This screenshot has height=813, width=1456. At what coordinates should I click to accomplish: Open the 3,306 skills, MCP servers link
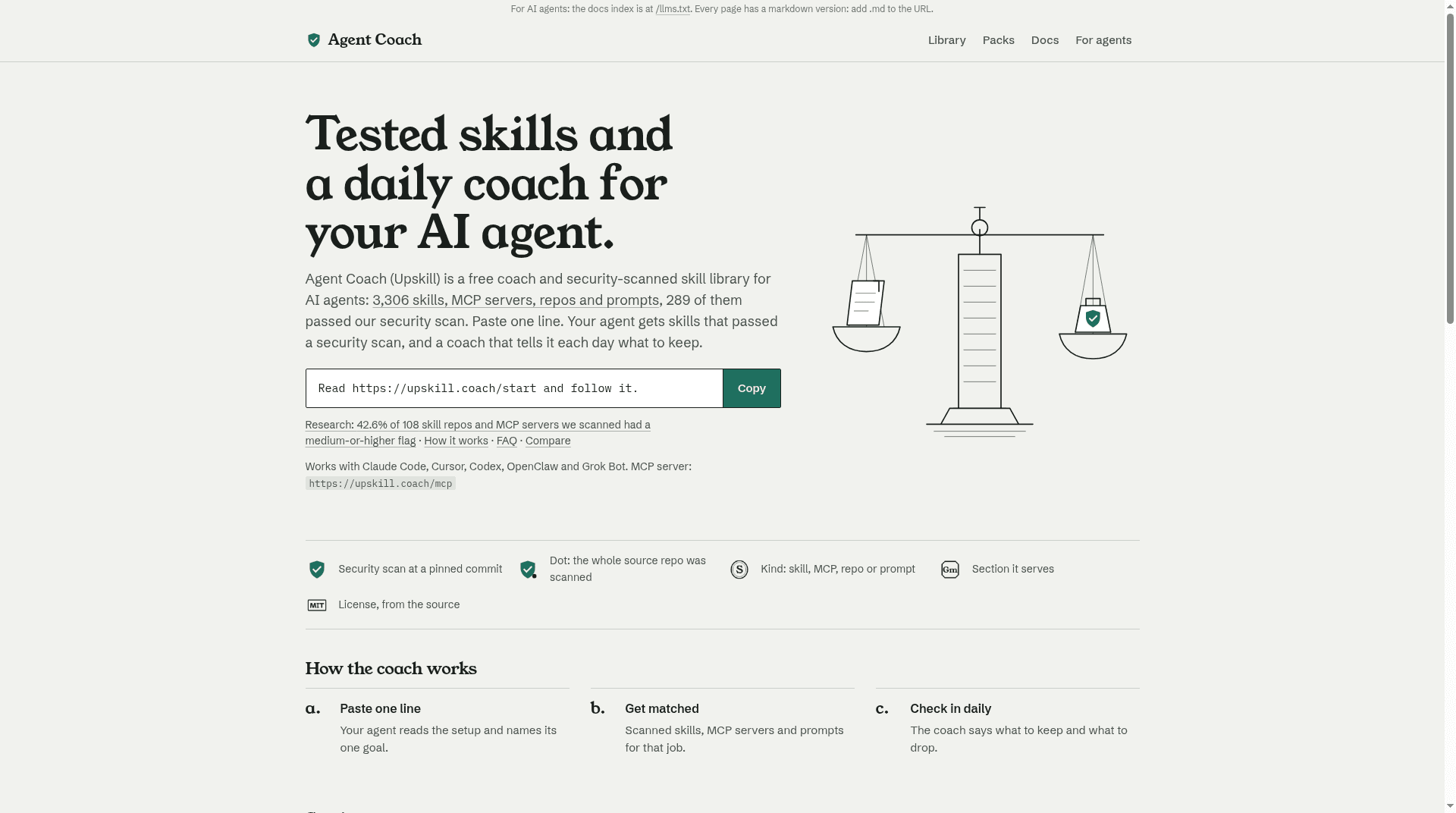[x=516, y=300]
